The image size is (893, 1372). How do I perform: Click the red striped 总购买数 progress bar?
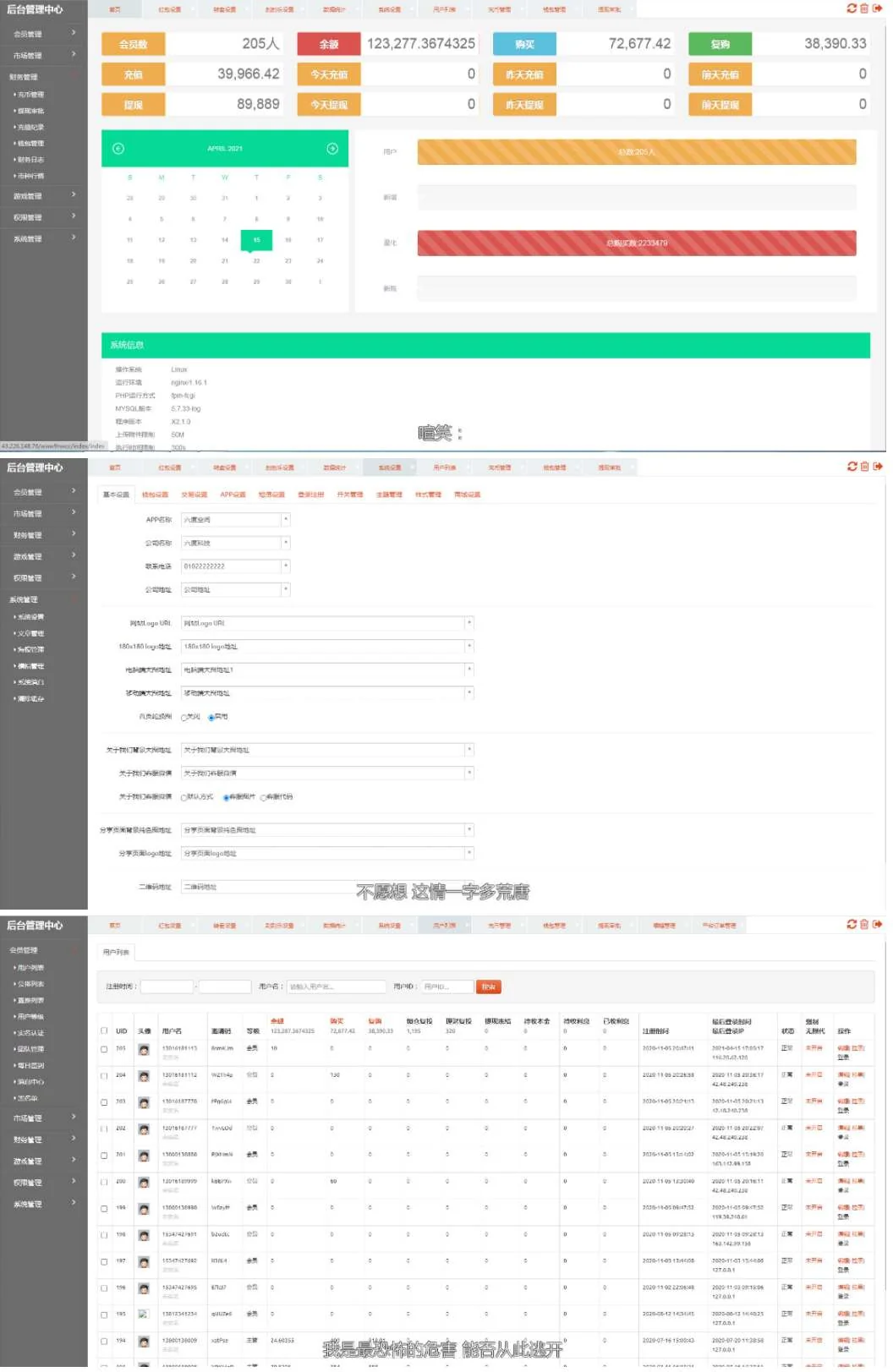coord(636,243)
